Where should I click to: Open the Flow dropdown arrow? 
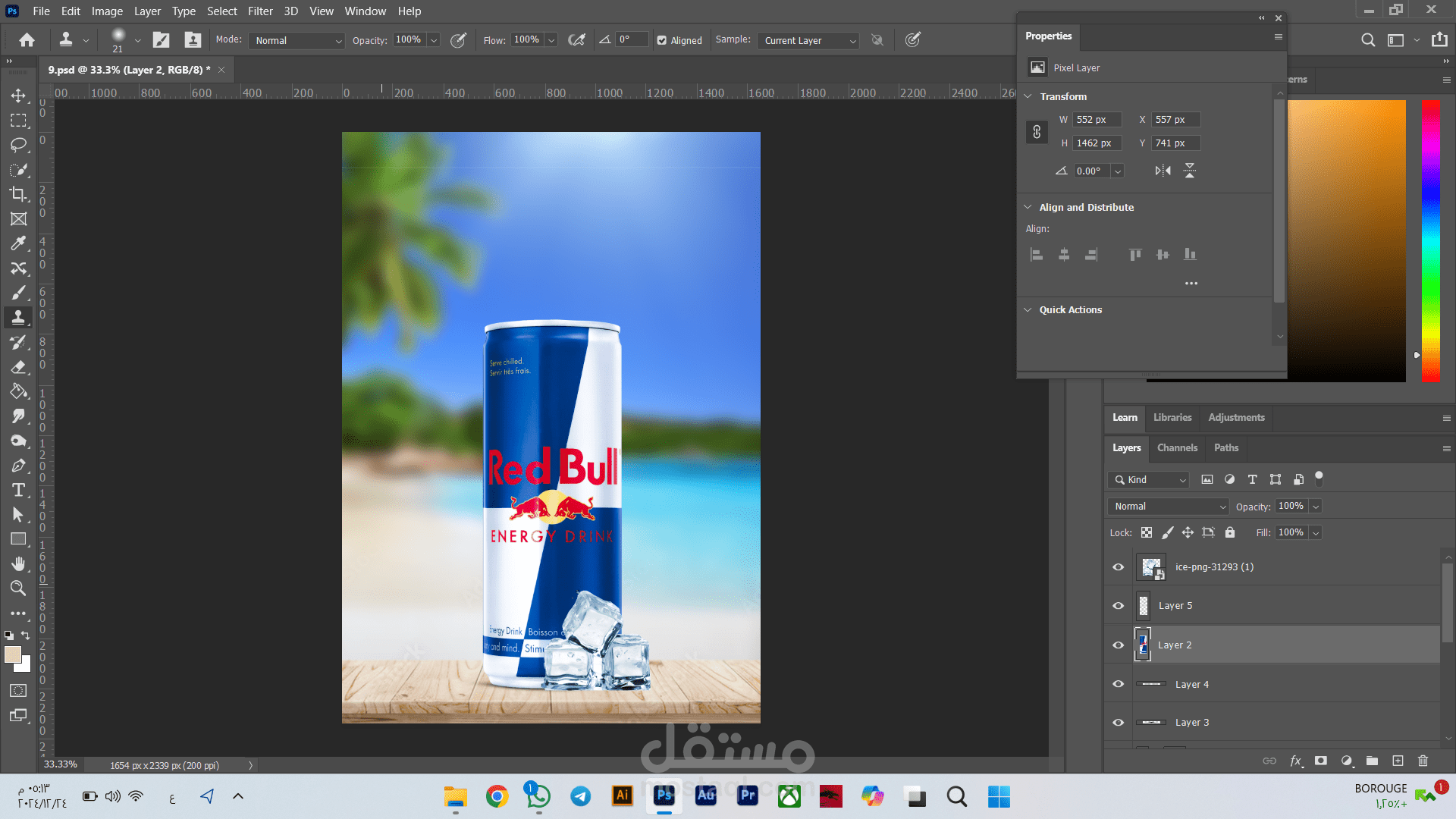[551, 40]
